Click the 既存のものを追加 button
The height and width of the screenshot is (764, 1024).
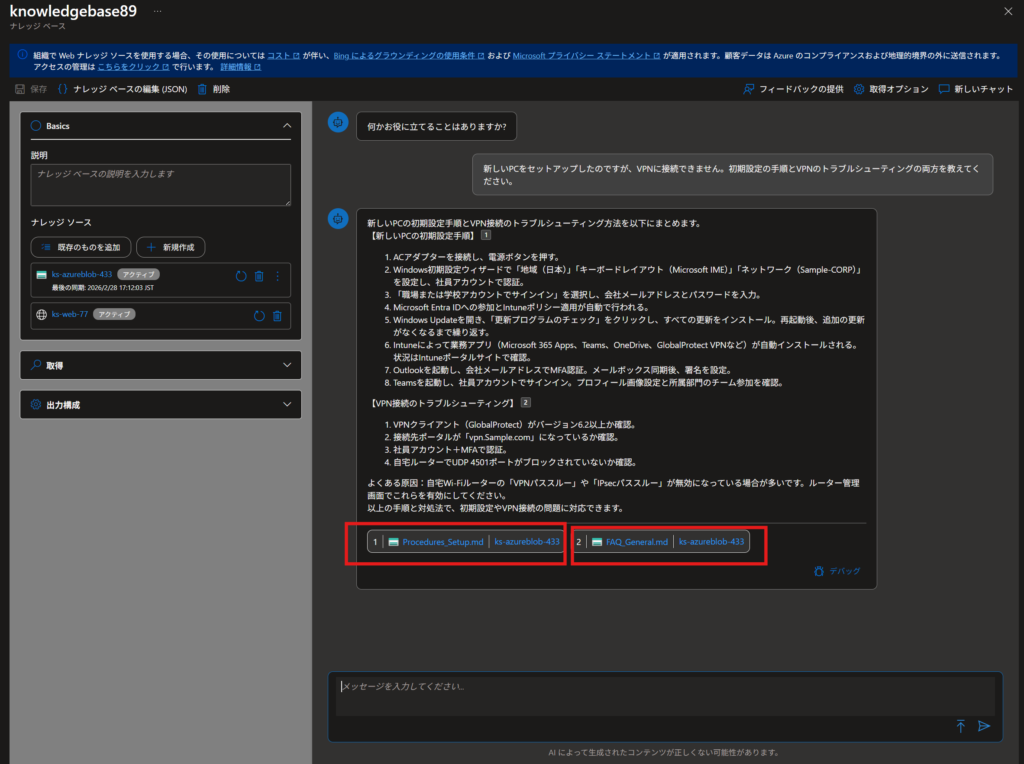(x=81, y=247)
